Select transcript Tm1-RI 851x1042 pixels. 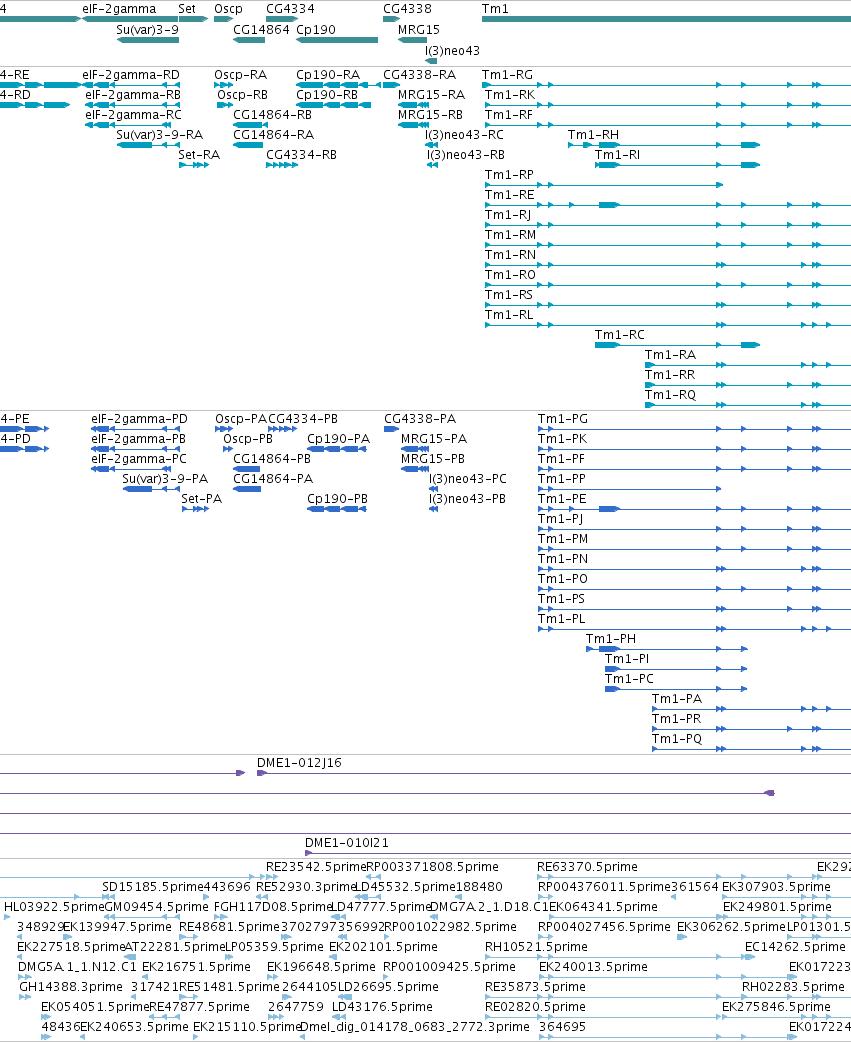[678, 165]
